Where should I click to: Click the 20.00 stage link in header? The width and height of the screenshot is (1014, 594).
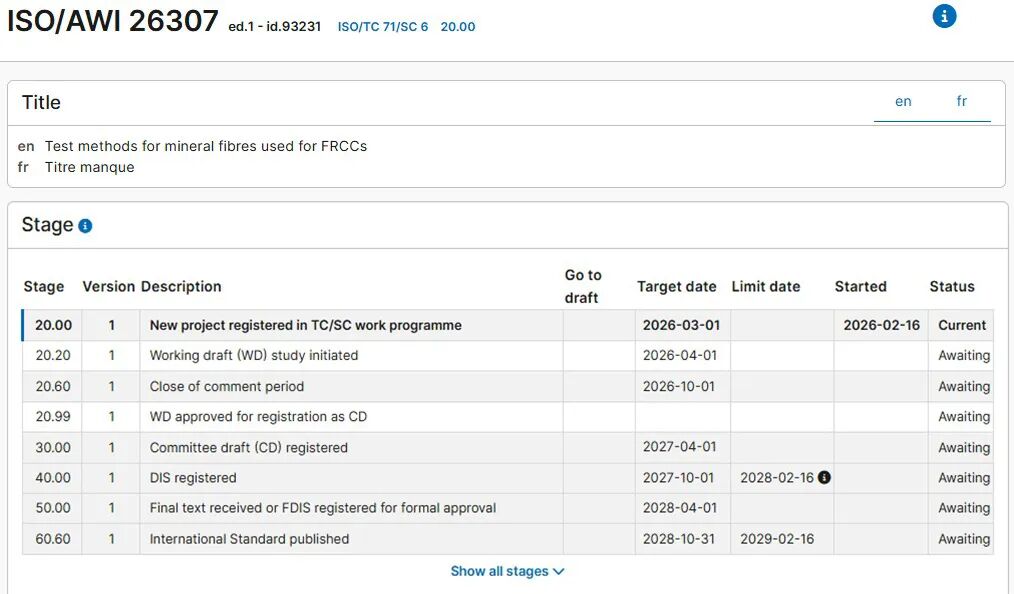click(458, 27)
